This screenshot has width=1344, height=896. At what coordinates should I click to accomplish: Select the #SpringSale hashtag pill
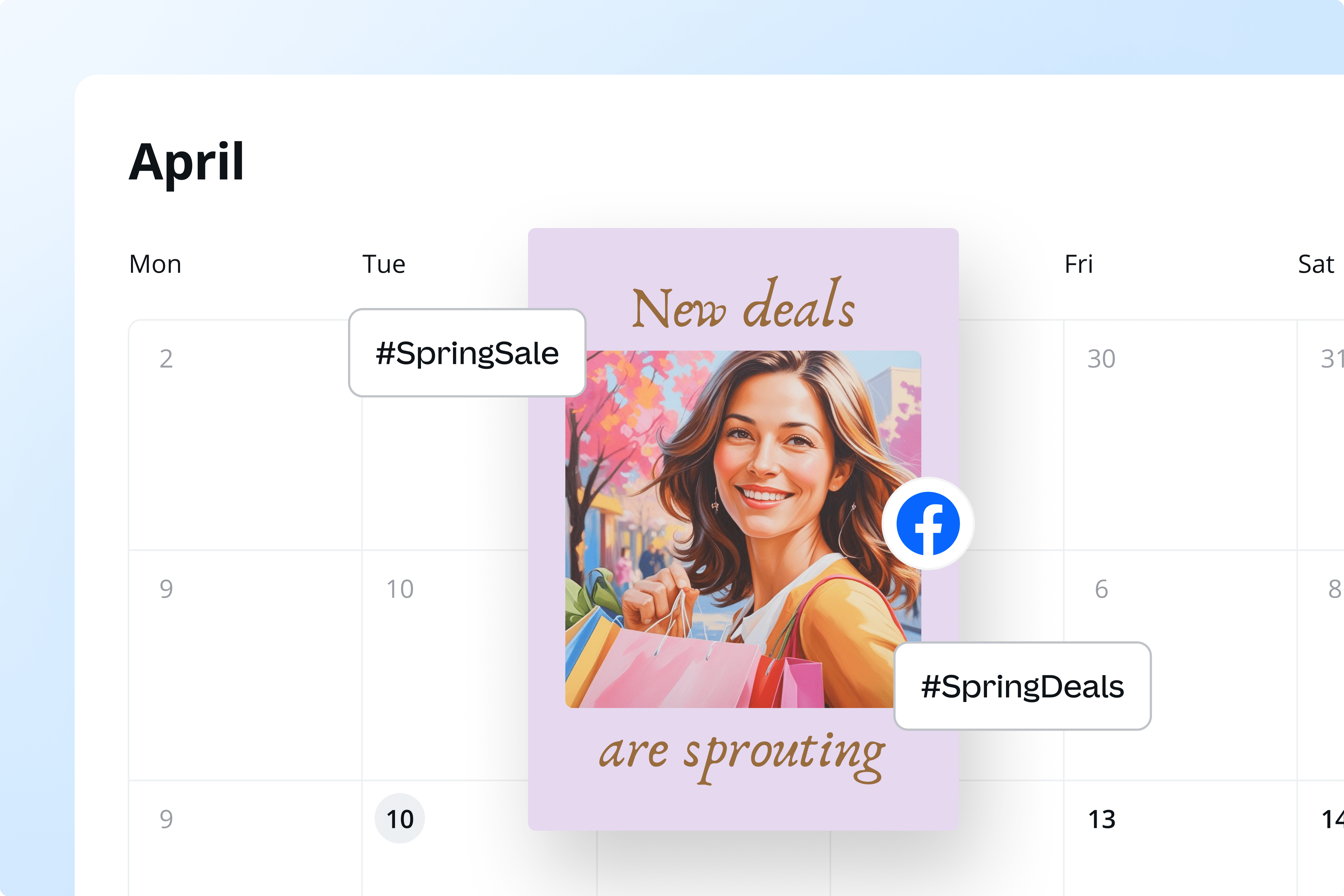(x=467, y=353)
